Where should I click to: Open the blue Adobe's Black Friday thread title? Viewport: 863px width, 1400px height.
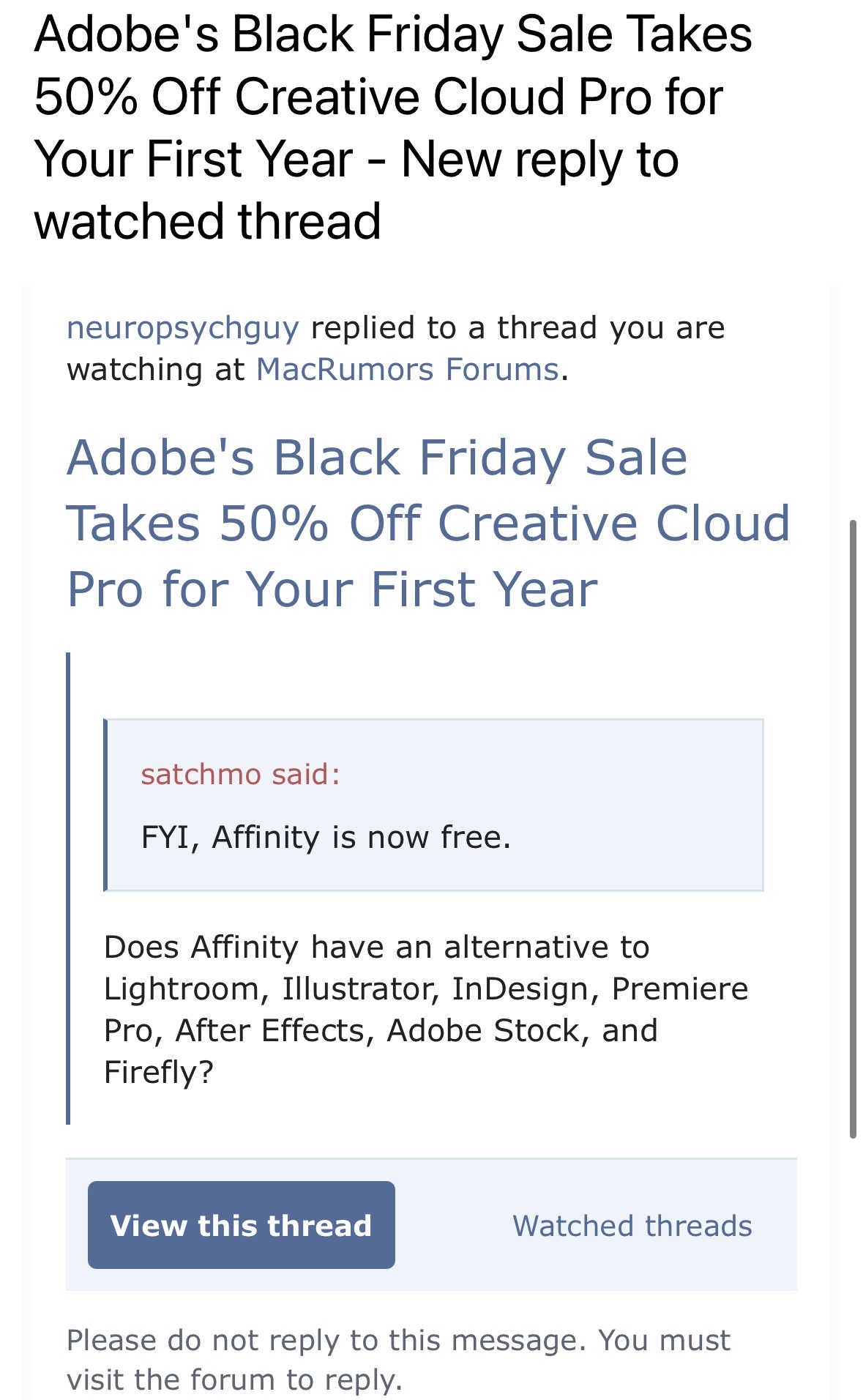[x=428, y=523]
